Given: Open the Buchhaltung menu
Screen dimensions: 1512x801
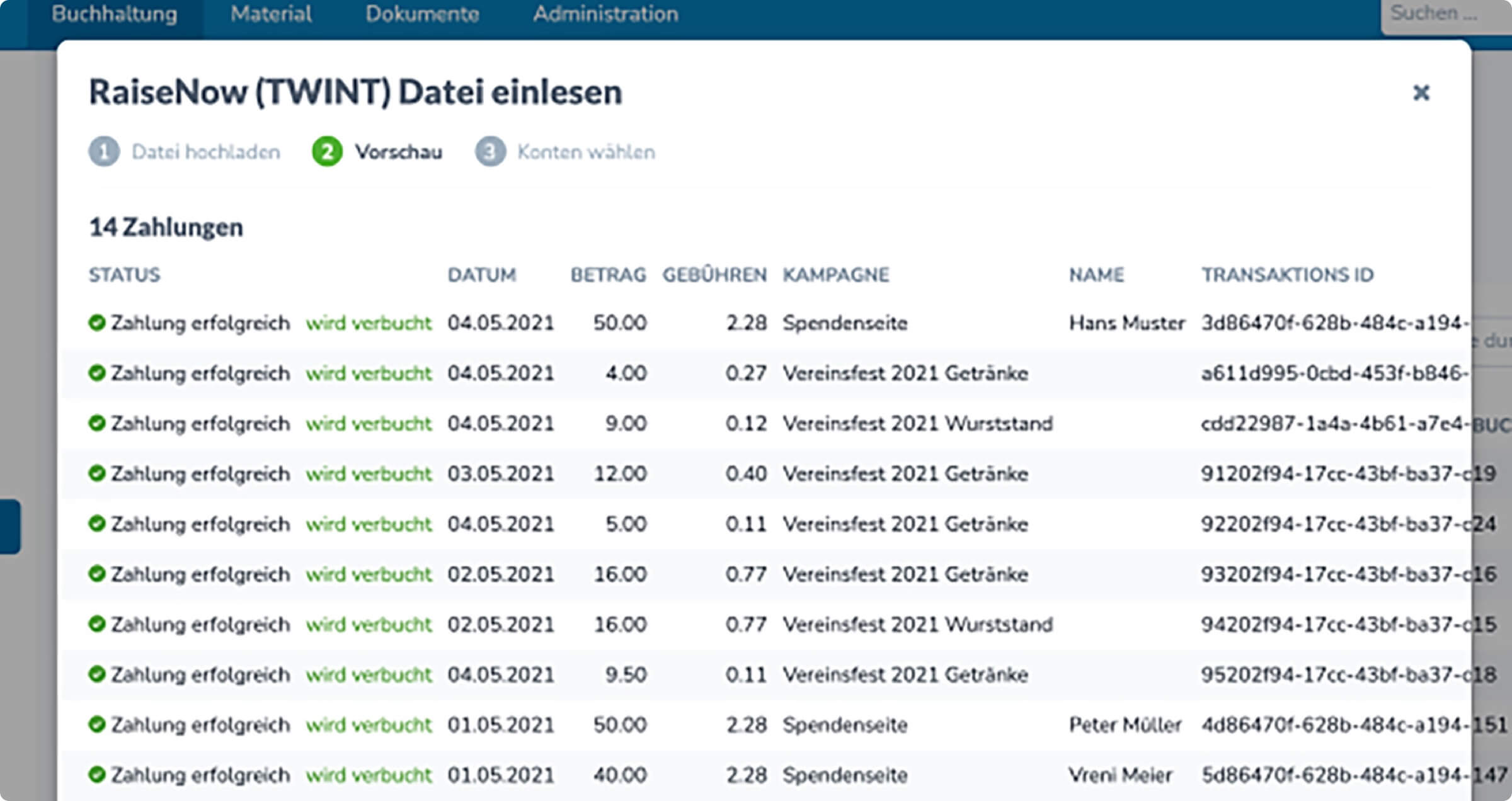Looking at the screenshot, I should (115, 13).
